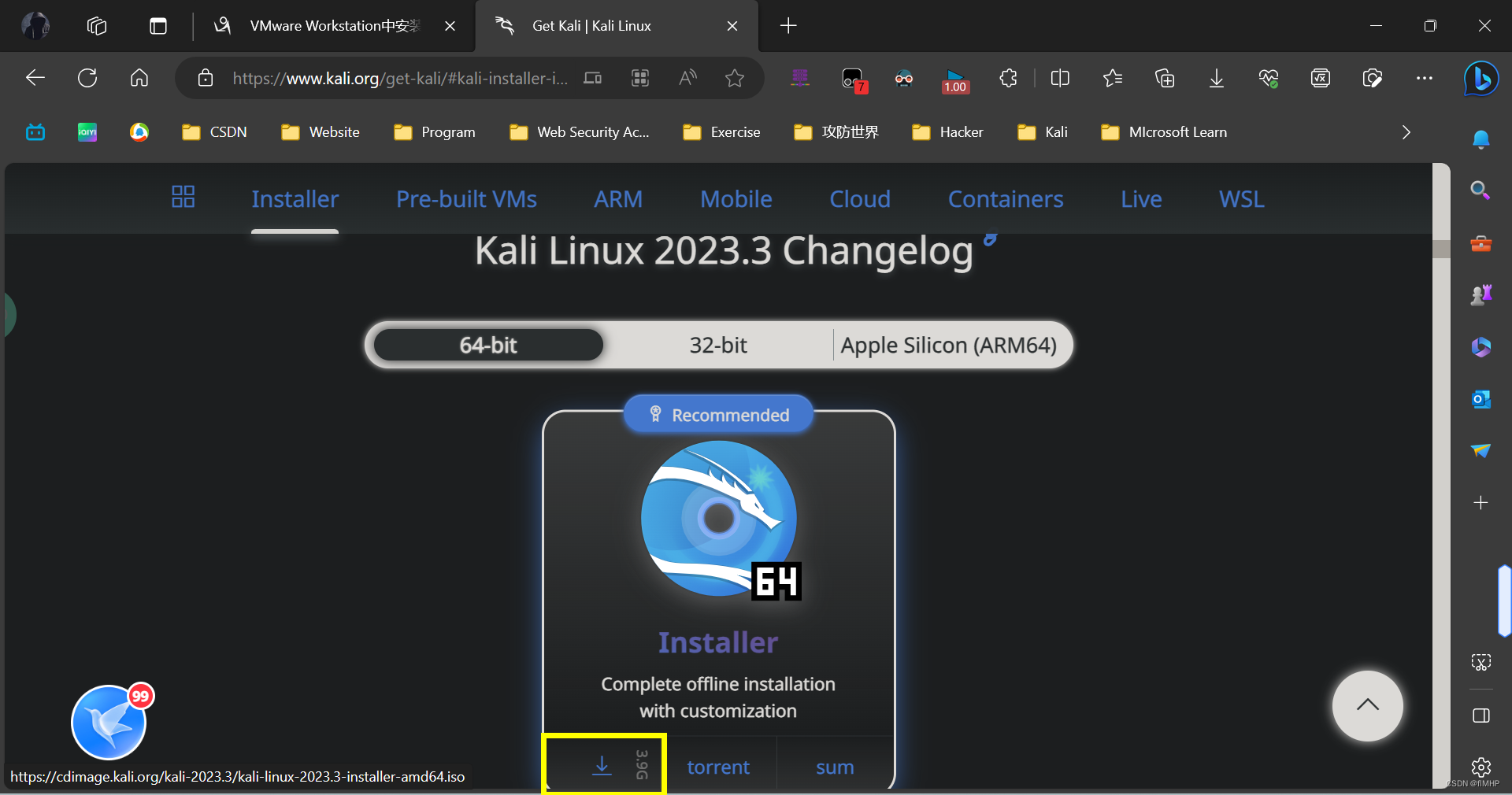Choose the Apple Silicon (ARM64) option

point(948,345)
